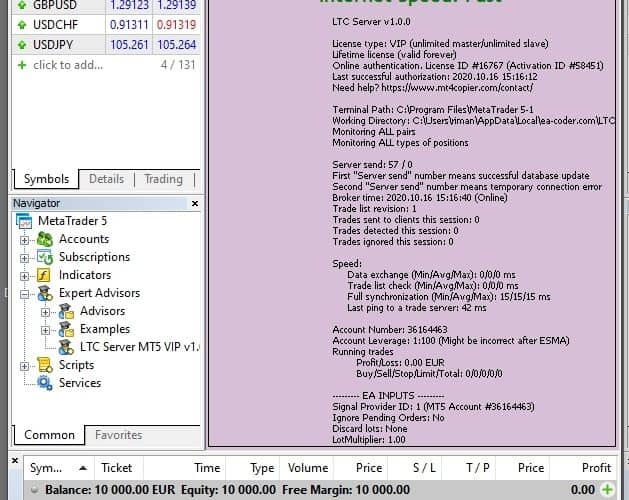Select LTC Server MT5 VIP expert
Screen dimensions: 629x500
tap(139, 347)
